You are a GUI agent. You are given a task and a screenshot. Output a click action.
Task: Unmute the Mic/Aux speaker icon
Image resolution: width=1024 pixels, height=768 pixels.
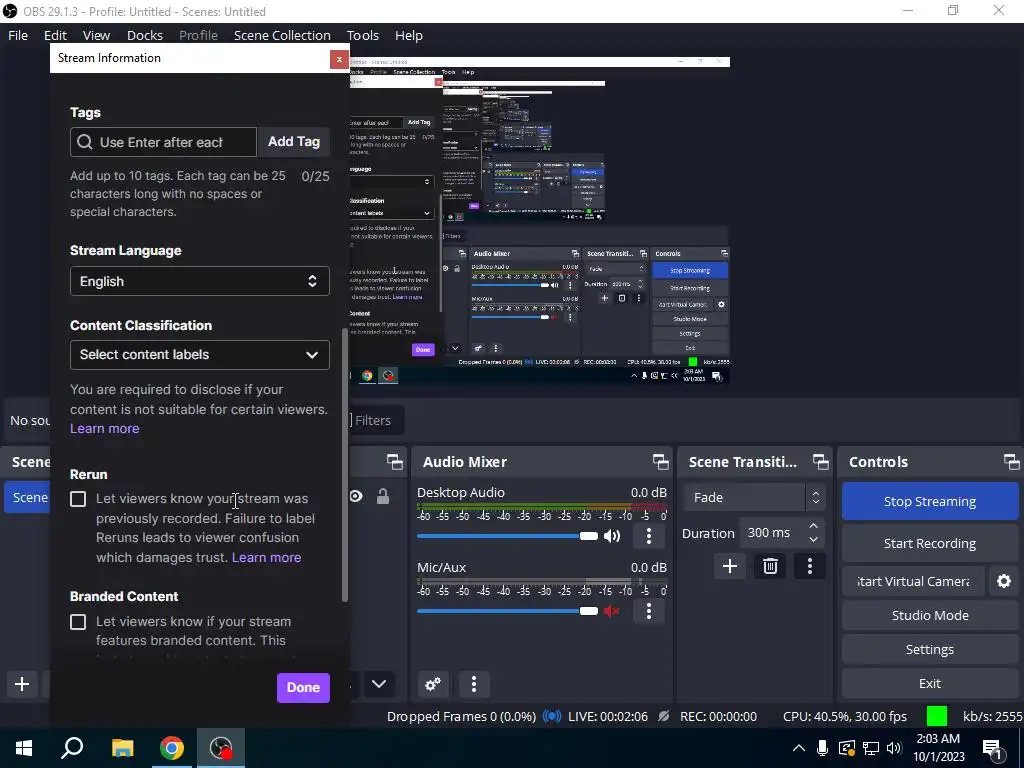(612, 611)
